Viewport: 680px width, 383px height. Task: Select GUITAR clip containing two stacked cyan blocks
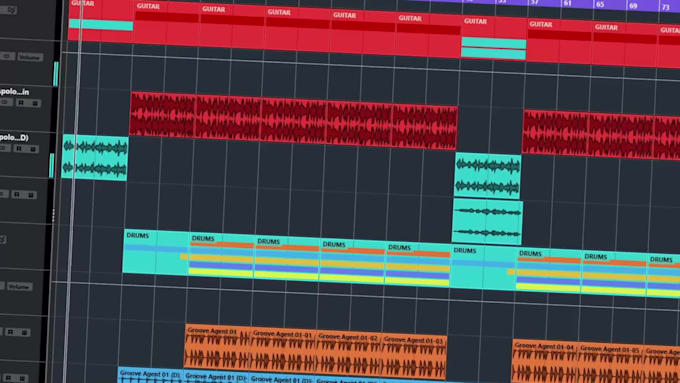[494, 38]
